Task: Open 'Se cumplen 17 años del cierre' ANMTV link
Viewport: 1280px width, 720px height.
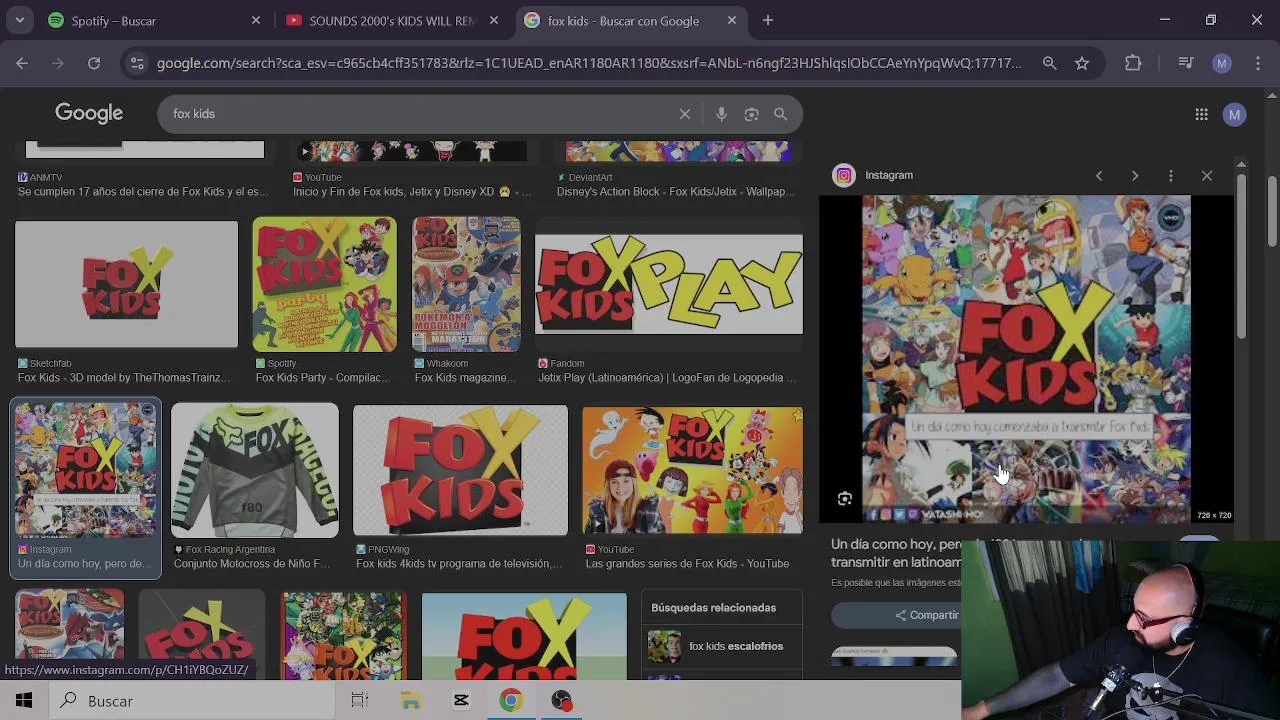Action: [143, 191]
